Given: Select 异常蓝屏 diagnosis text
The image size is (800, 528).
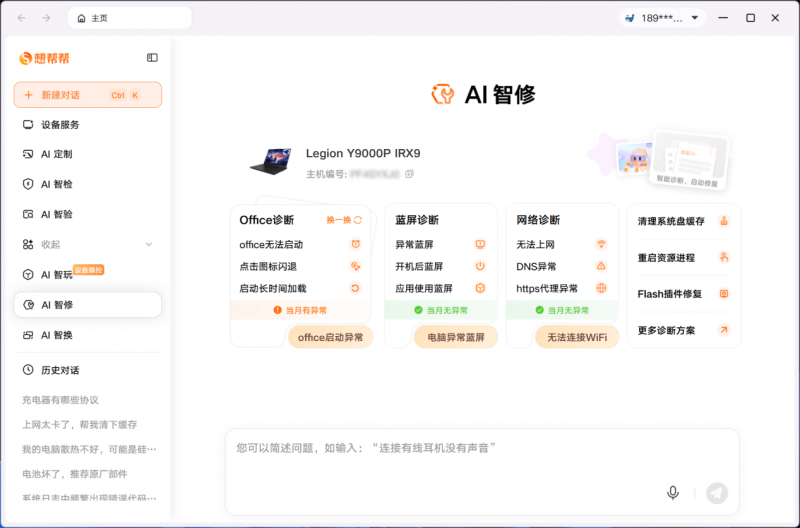Looking at the screenshot, I should (x=414, y=244).
